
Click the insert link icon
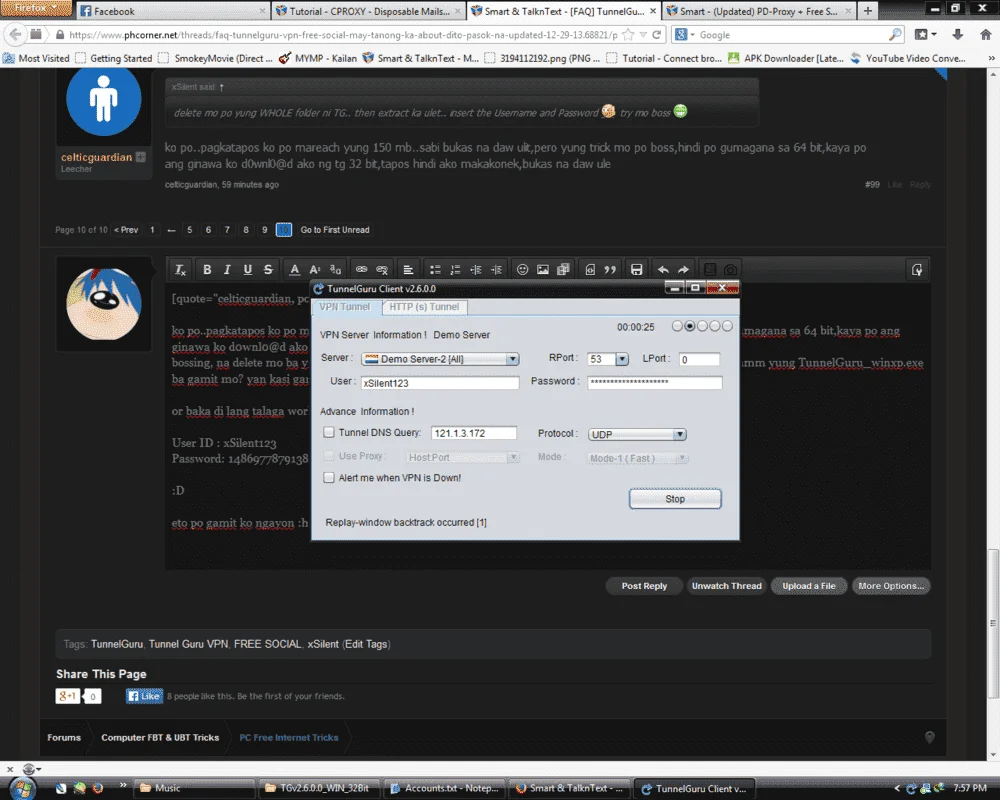(361, 270)
